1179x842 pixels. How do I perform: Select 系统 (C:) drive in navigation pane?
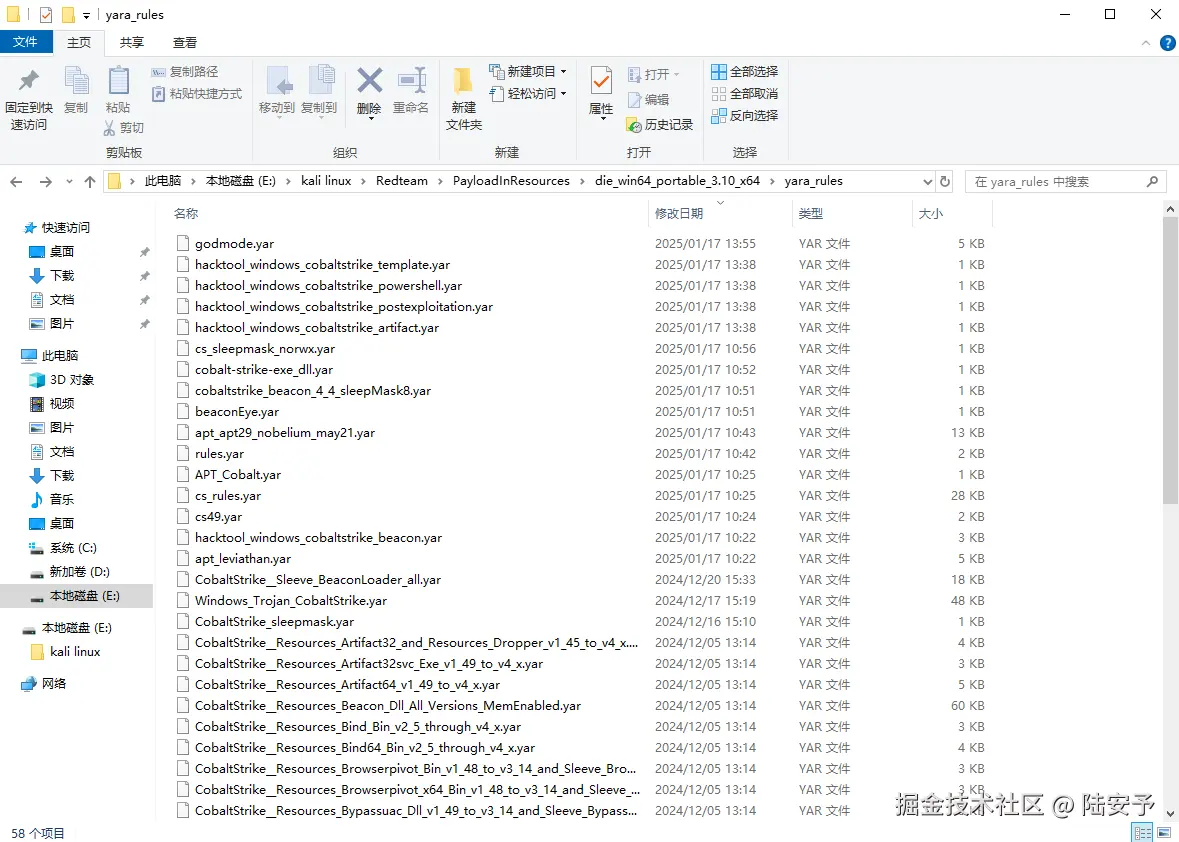[x=73, y=548]
